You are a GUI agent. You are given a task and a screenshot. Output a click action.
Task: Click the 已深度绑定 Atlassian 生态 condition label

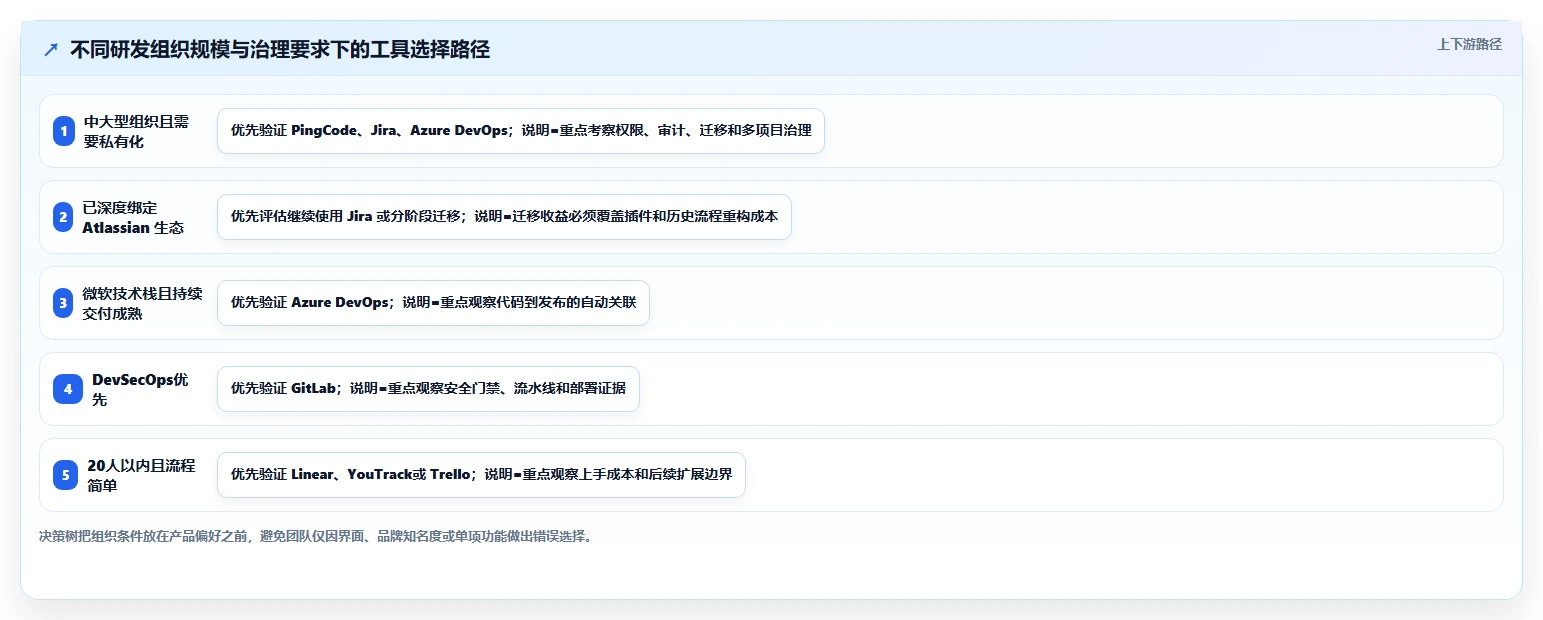click(x=134, y=217)
